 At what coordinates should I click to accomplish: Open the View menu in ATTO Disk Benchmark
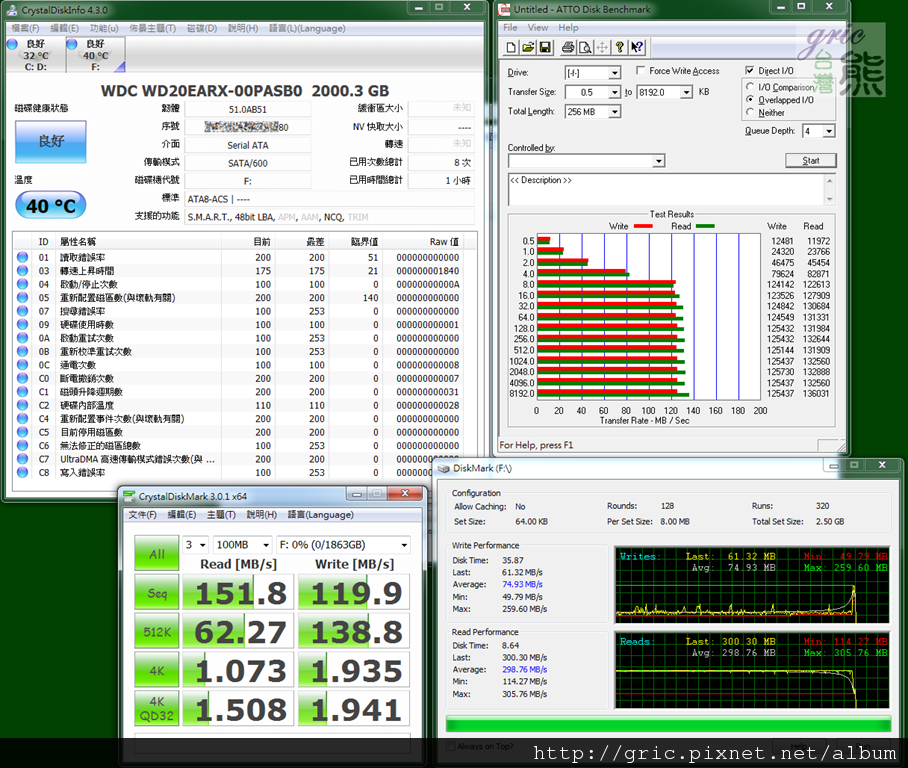coord(538,28)
